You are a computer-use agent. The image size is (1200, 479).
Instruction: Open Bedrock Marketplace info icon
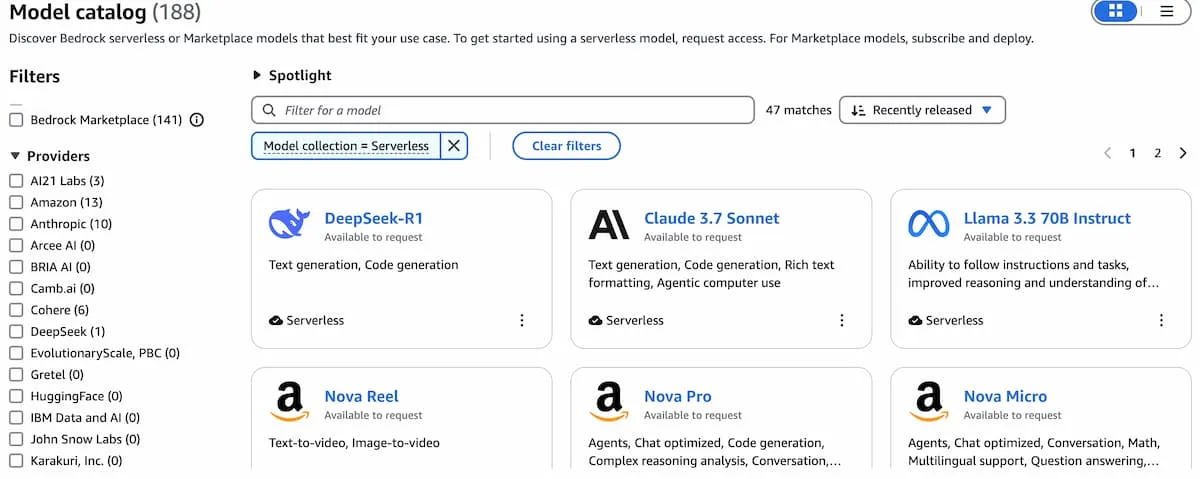(x=197, y=120)
